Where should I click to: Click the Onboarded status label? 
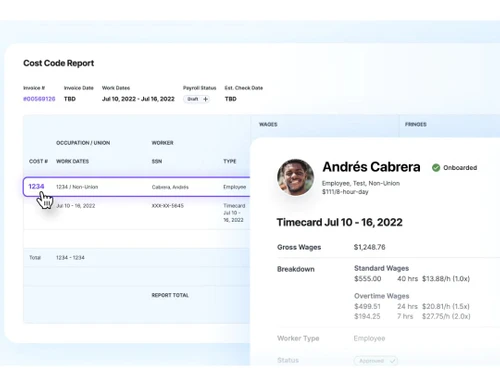pos(460,168)
